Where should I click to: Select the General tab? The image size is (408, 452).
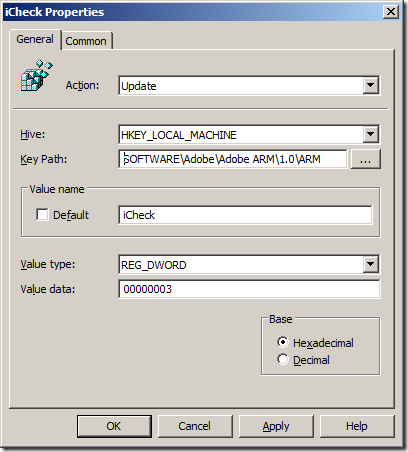pos(35,39)
